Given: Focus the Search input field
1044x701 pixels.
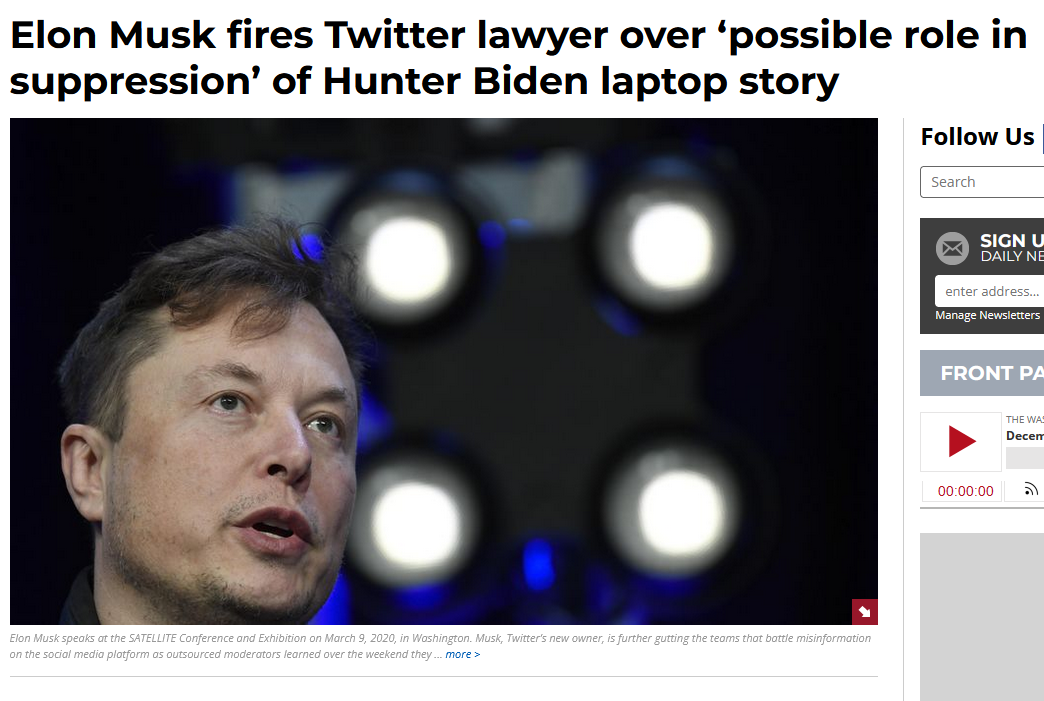Looking at the screenshot, I should click(982, 182).
